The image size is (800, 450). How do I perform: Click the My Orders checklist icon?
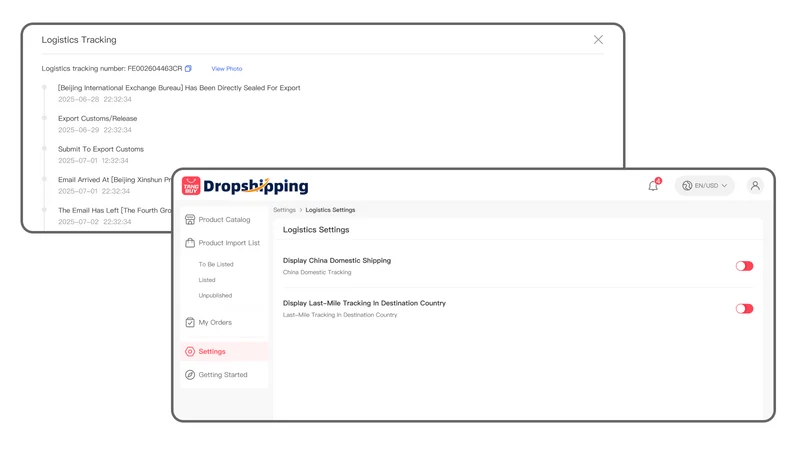(190, 322)
